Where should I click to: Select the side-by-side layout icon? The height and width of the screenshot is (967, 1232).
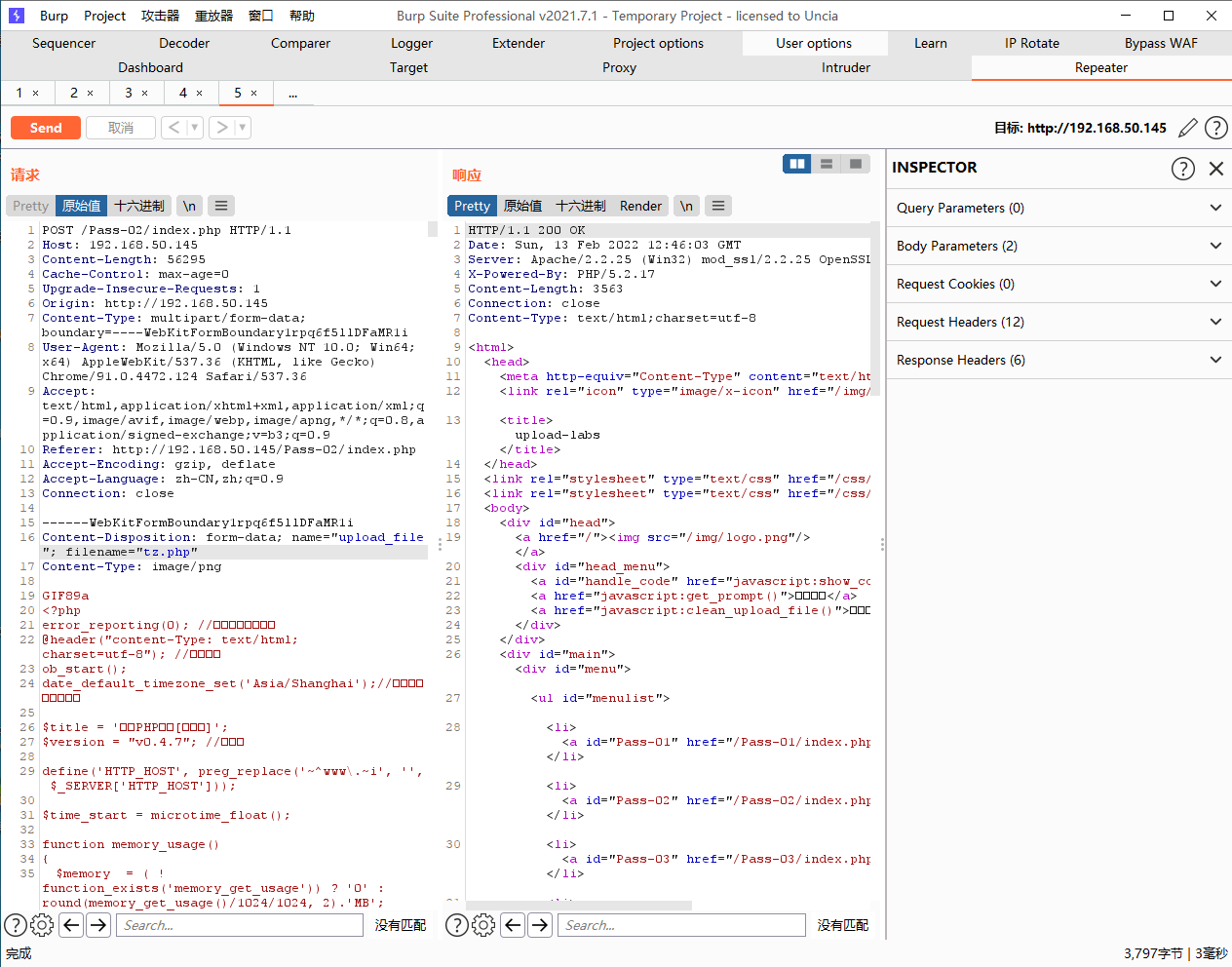(x=797, y=164)
